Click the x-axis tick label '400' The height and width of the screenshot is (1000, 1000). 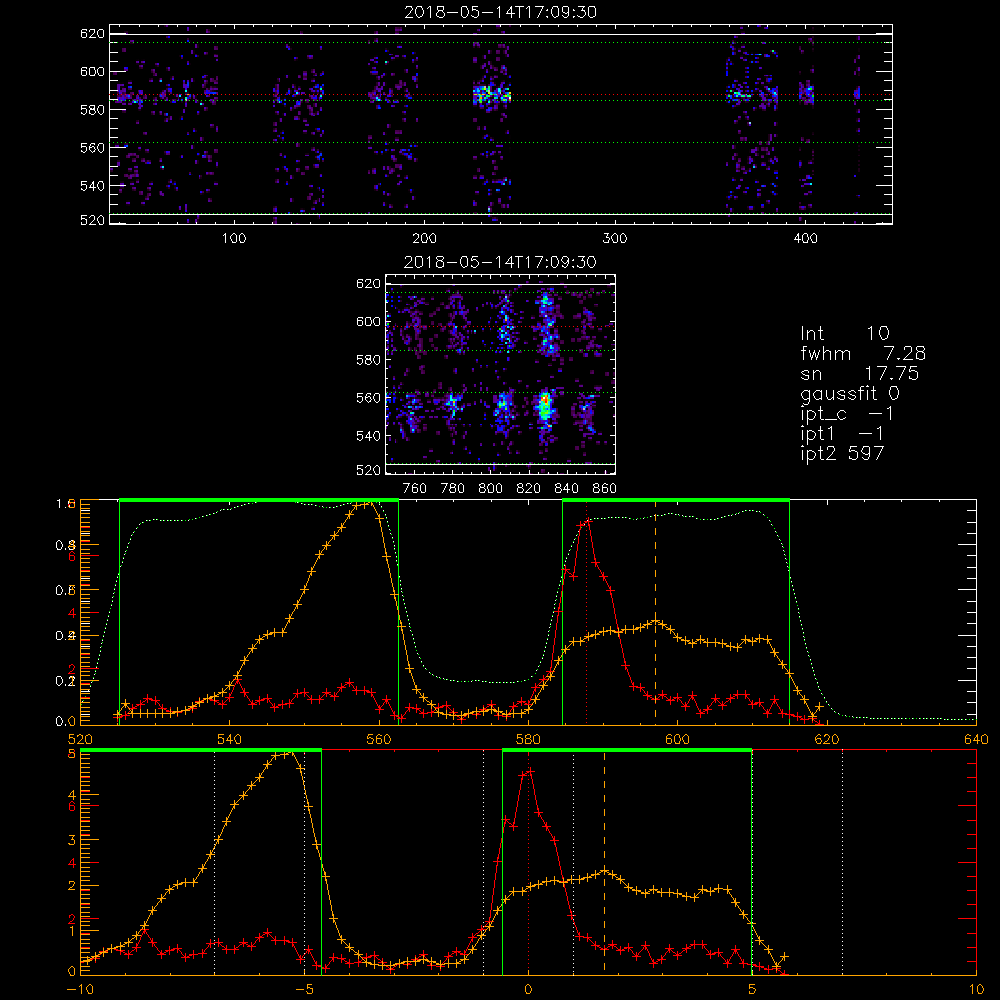point(805,239)
